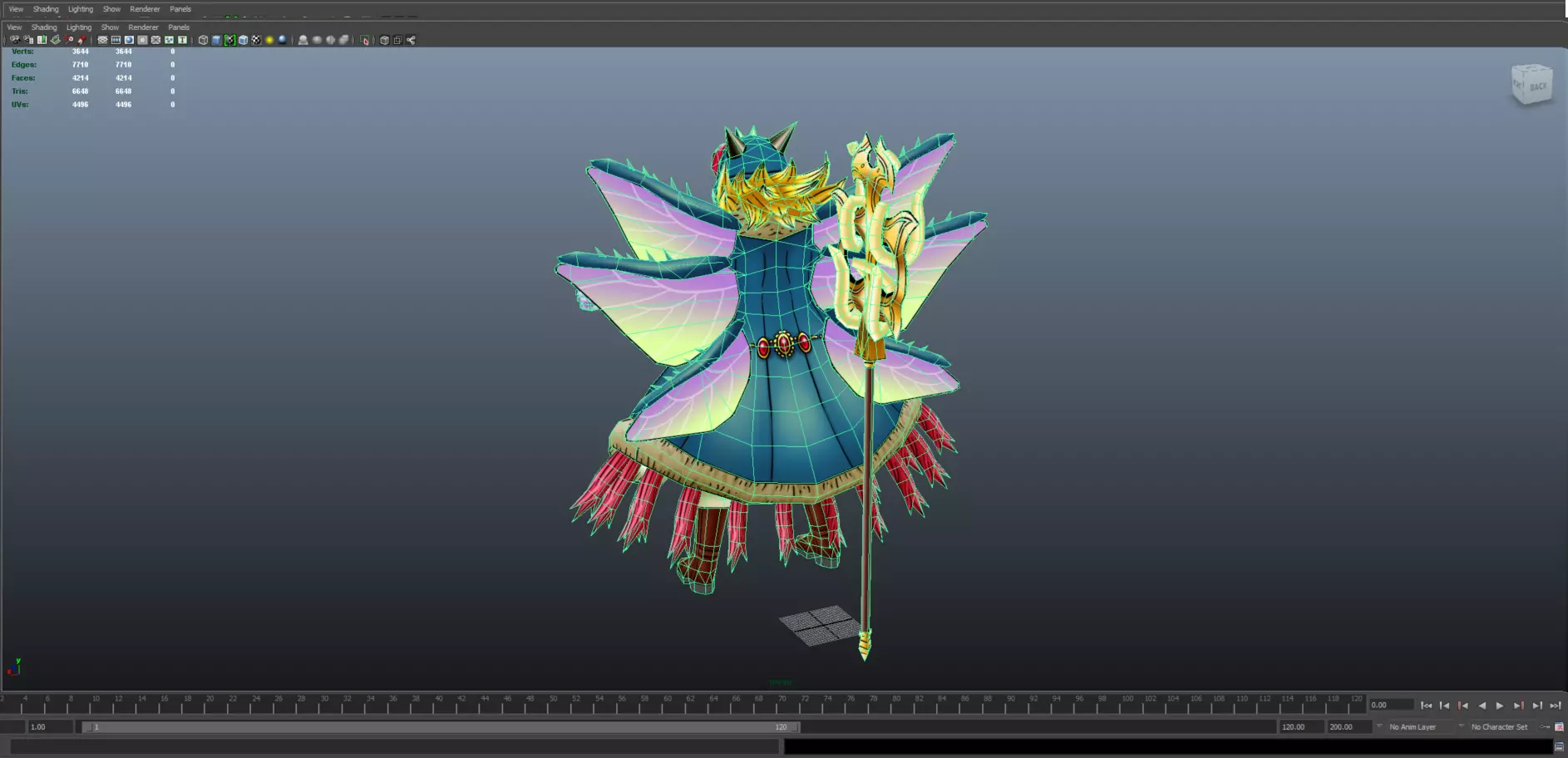Activate the 2D Pan/Zoom icon
1568x758 pixels.
click(68, 40)
